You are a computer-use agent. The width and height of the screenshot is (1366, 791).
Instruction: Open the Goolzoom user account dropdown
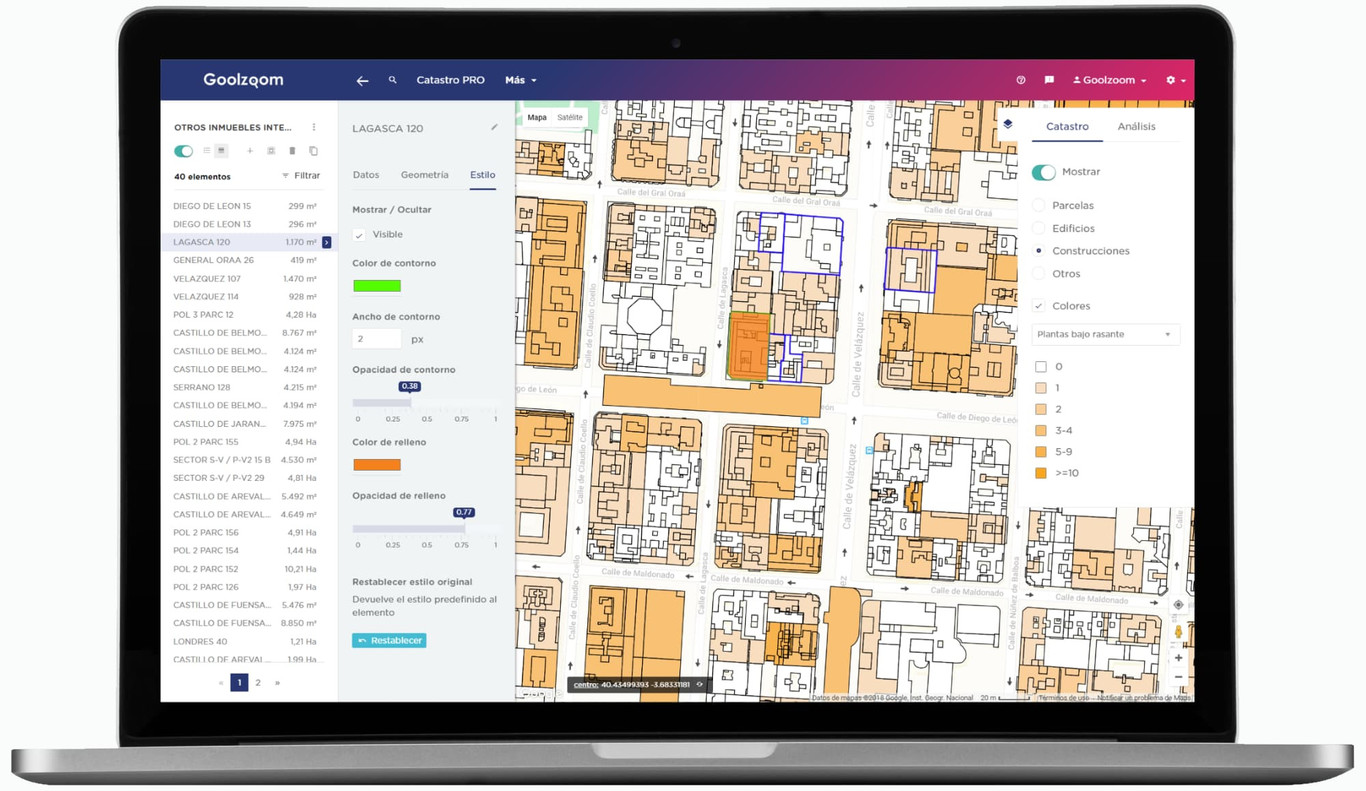click(1109, 80)
